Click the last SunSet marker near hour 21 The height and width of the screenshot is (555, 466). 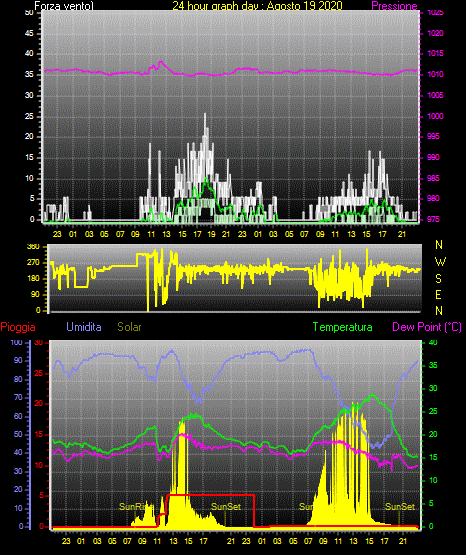coord(400,507)
